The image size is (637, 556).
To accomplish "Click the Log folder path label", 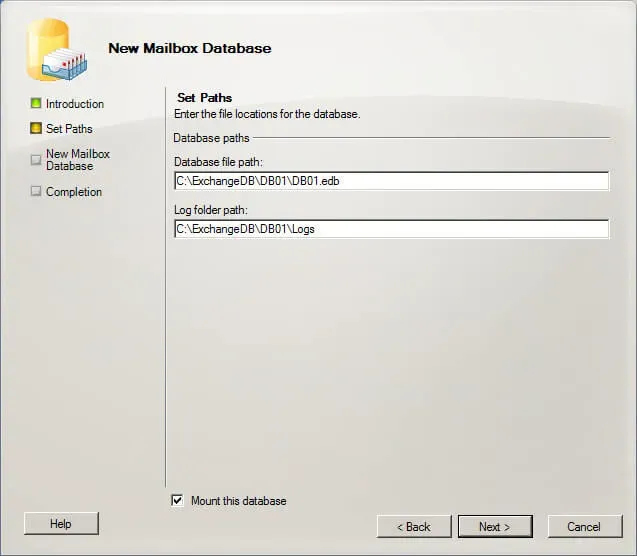I will [x=210, y=210].
